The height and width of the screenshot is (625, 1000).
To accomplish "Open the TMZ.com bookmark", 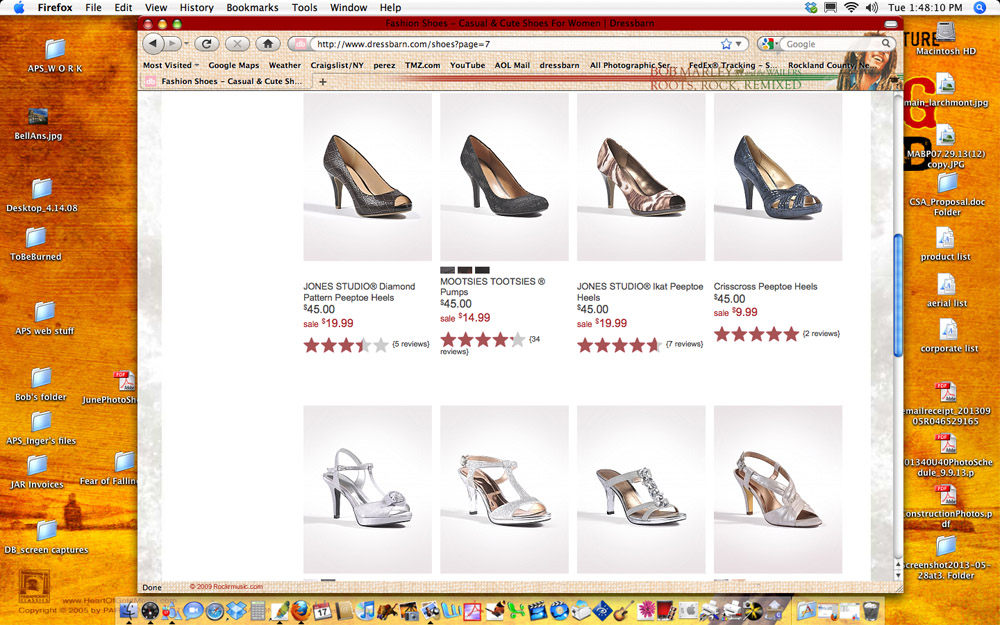I will click(x=422, y=65).
